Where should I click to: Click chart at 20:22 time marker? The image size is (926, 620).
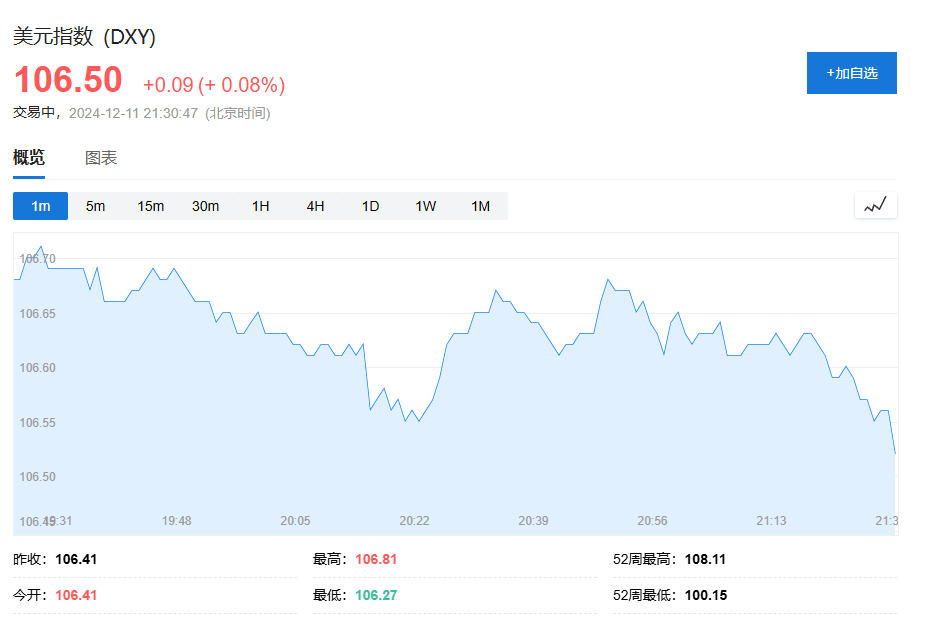point(414,420)
